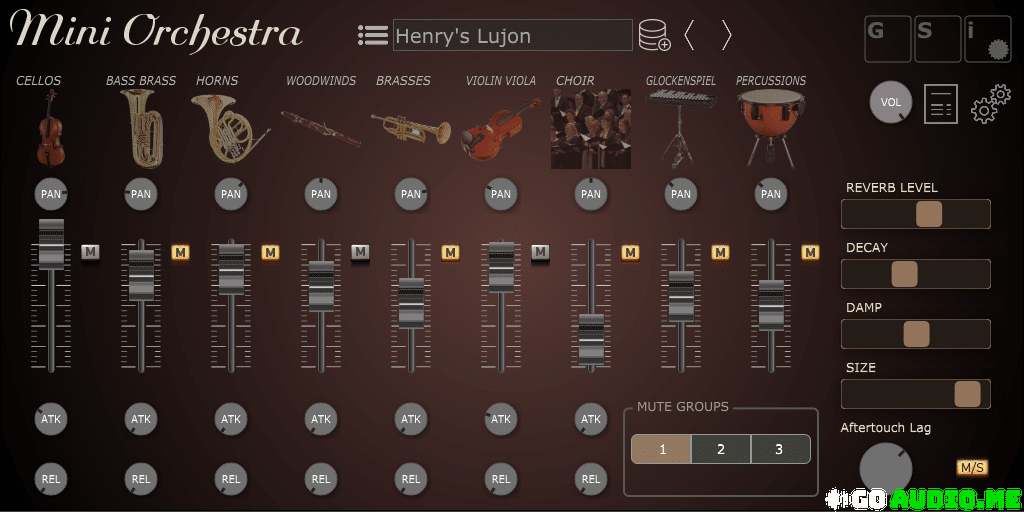
Task: Toggle mute on Horns channel
Action: (x=270, y=252)
